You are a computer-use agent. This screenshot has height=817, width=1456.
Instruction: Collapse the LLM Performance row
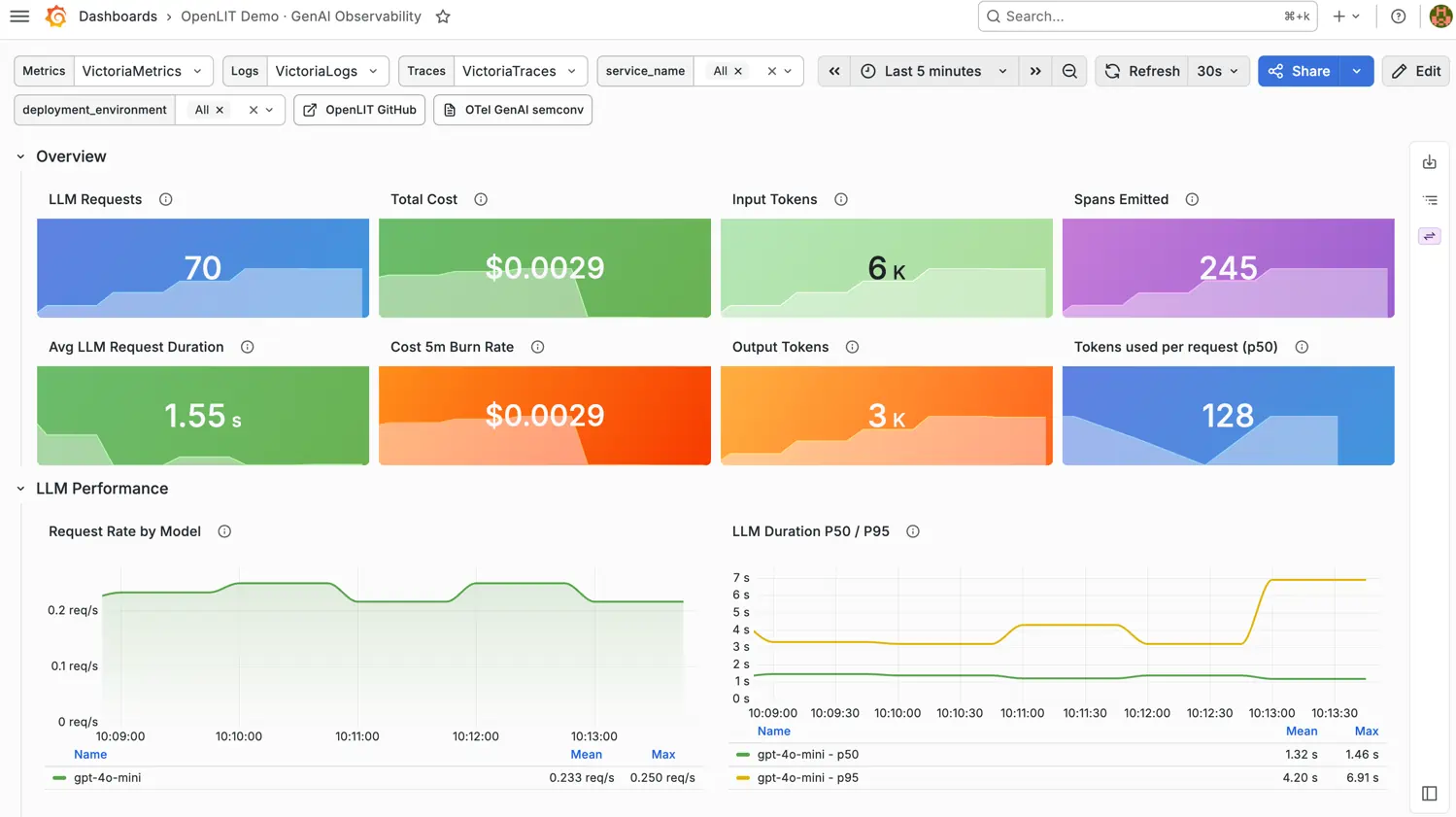click(20, 489)
